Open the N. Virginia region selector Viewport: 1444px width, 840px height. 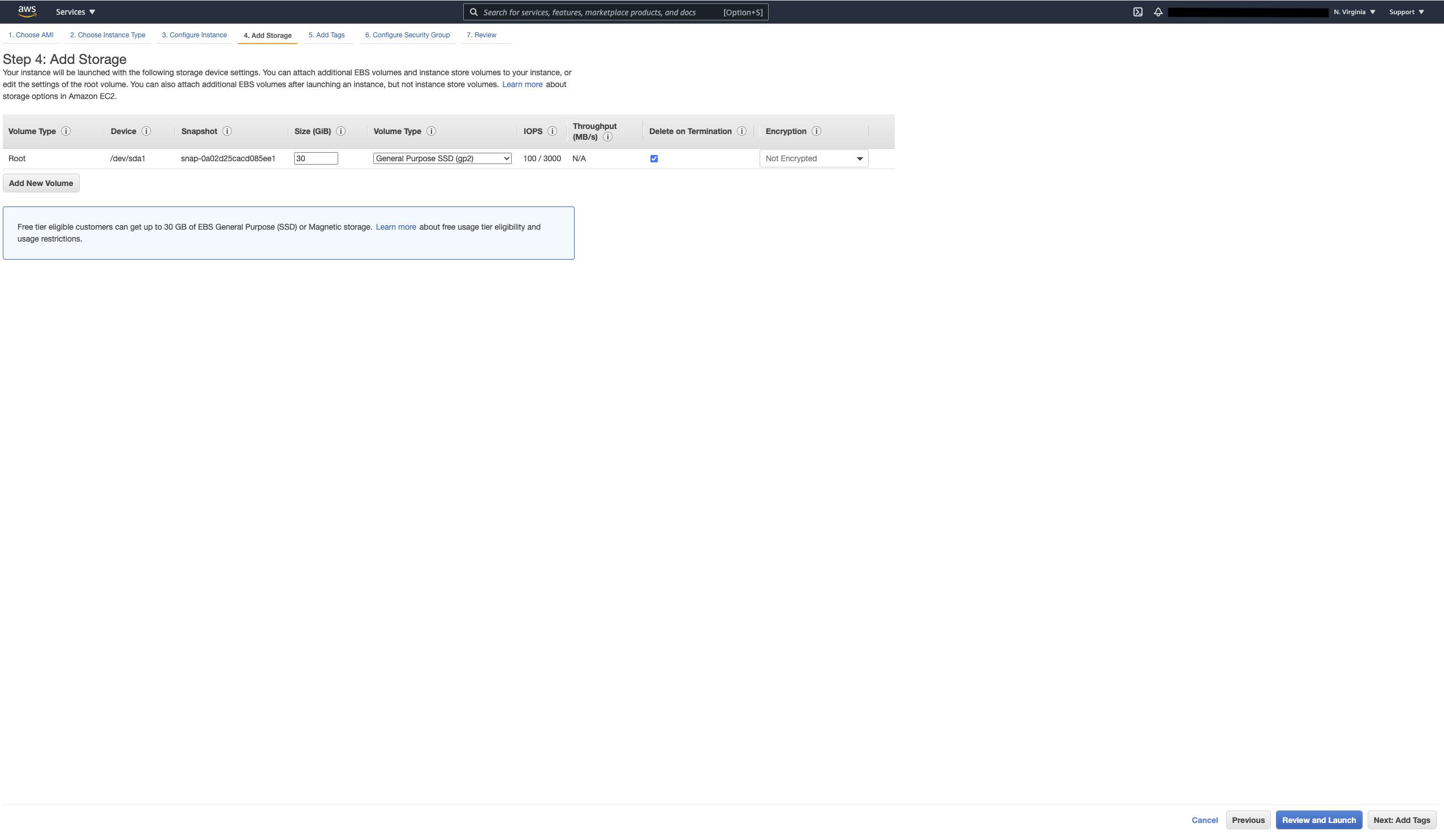pos(1354,12)
